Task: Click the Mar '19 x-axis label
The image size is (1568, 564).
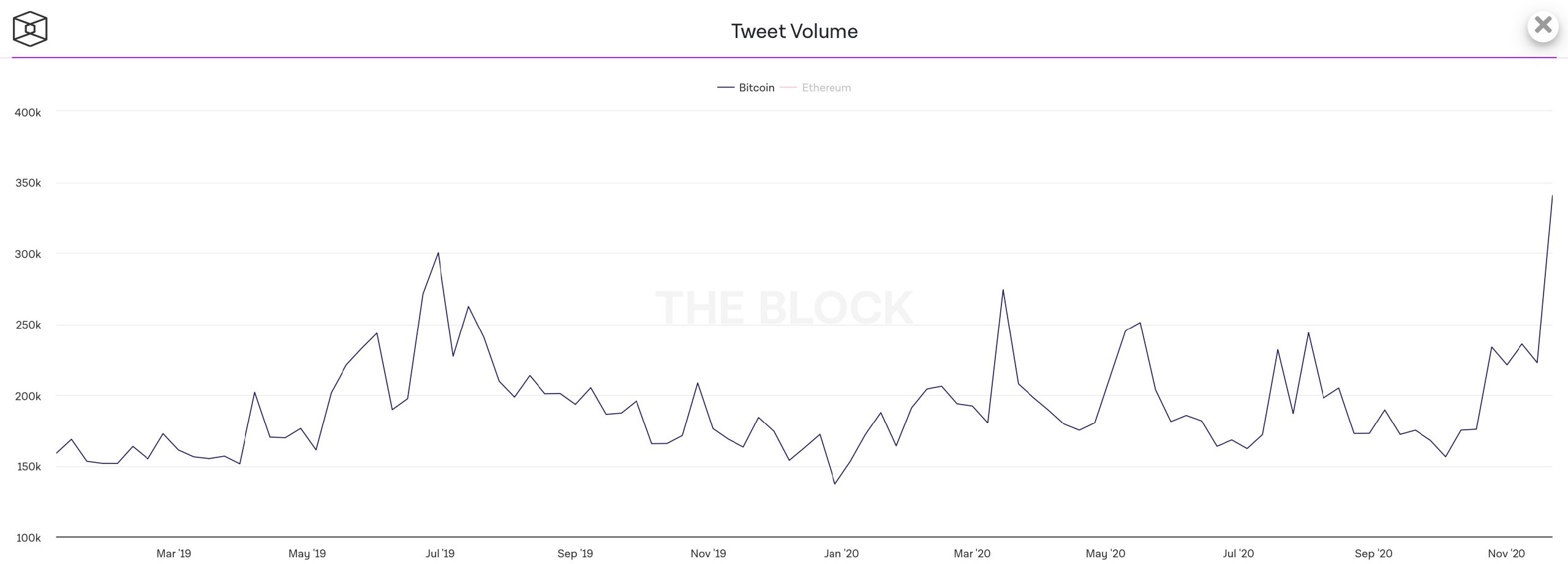Action: (x=173, y=554)
